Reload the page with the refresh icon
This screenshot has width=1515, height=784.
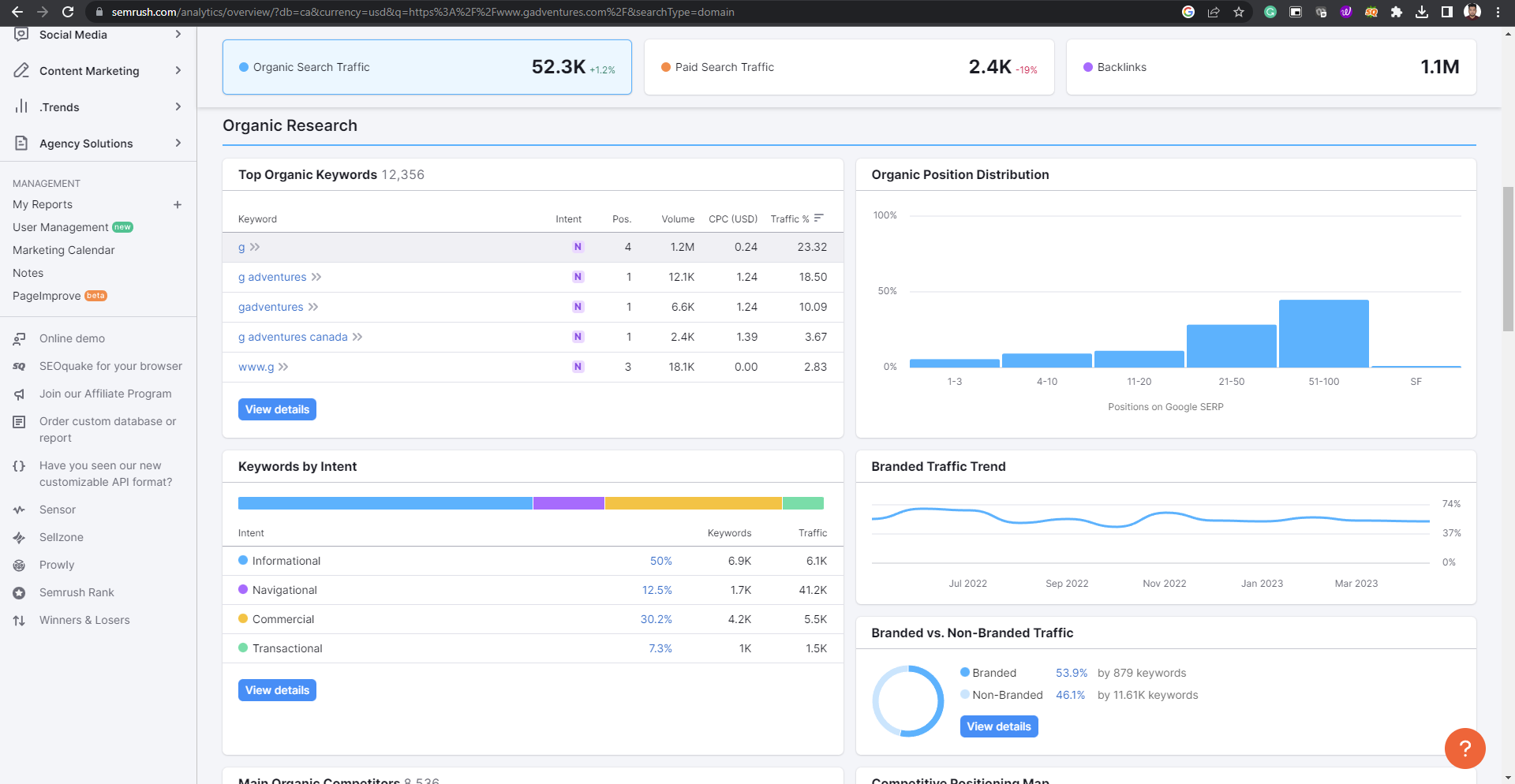pos(68,12)
